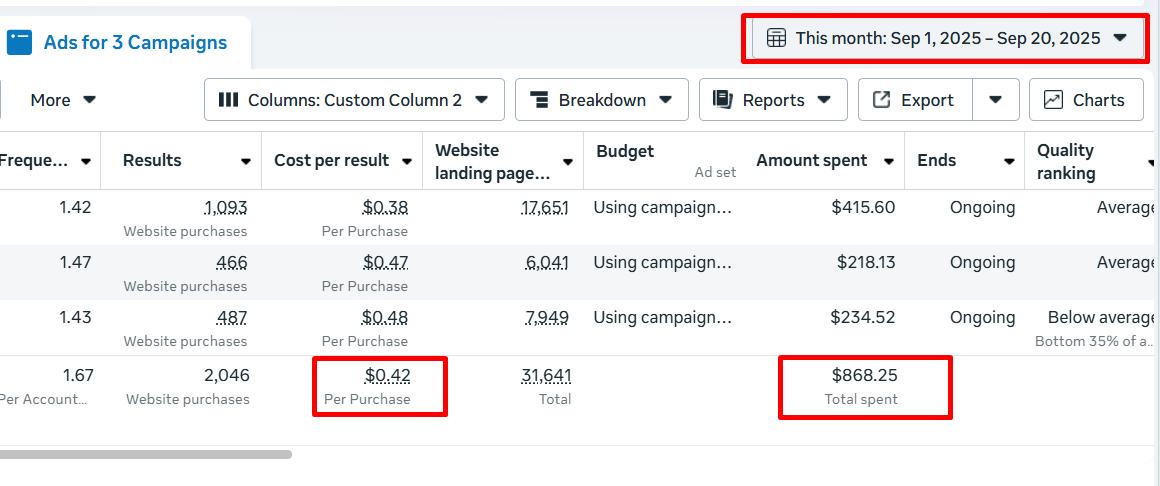Click the horizontal scrollbar below the table
Image resolution: width=1160 pixels, height=486 pixels.
click(146, 454)
